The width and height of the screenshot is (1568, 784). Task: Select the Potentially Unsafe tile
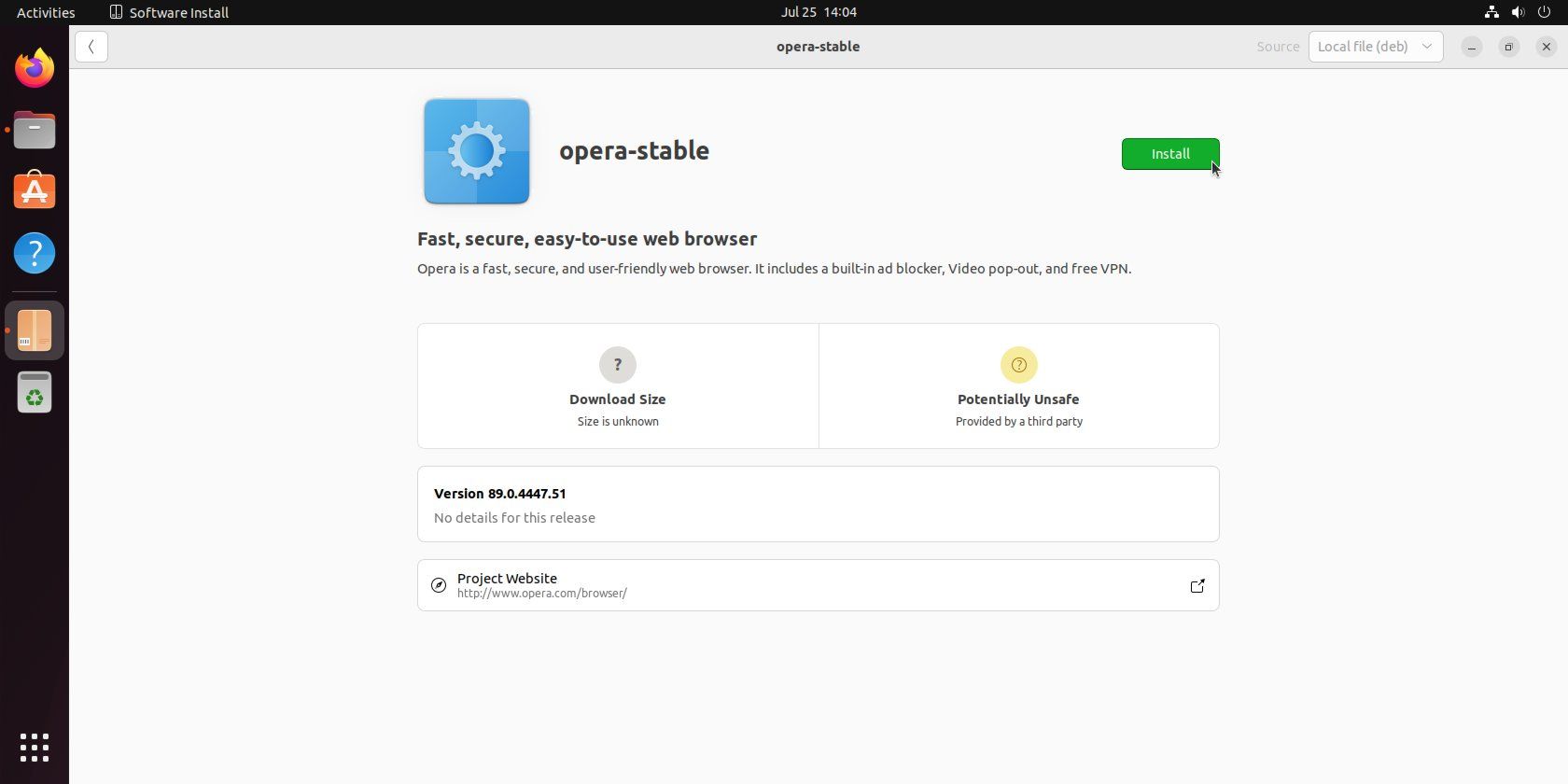click(1019, 386)
